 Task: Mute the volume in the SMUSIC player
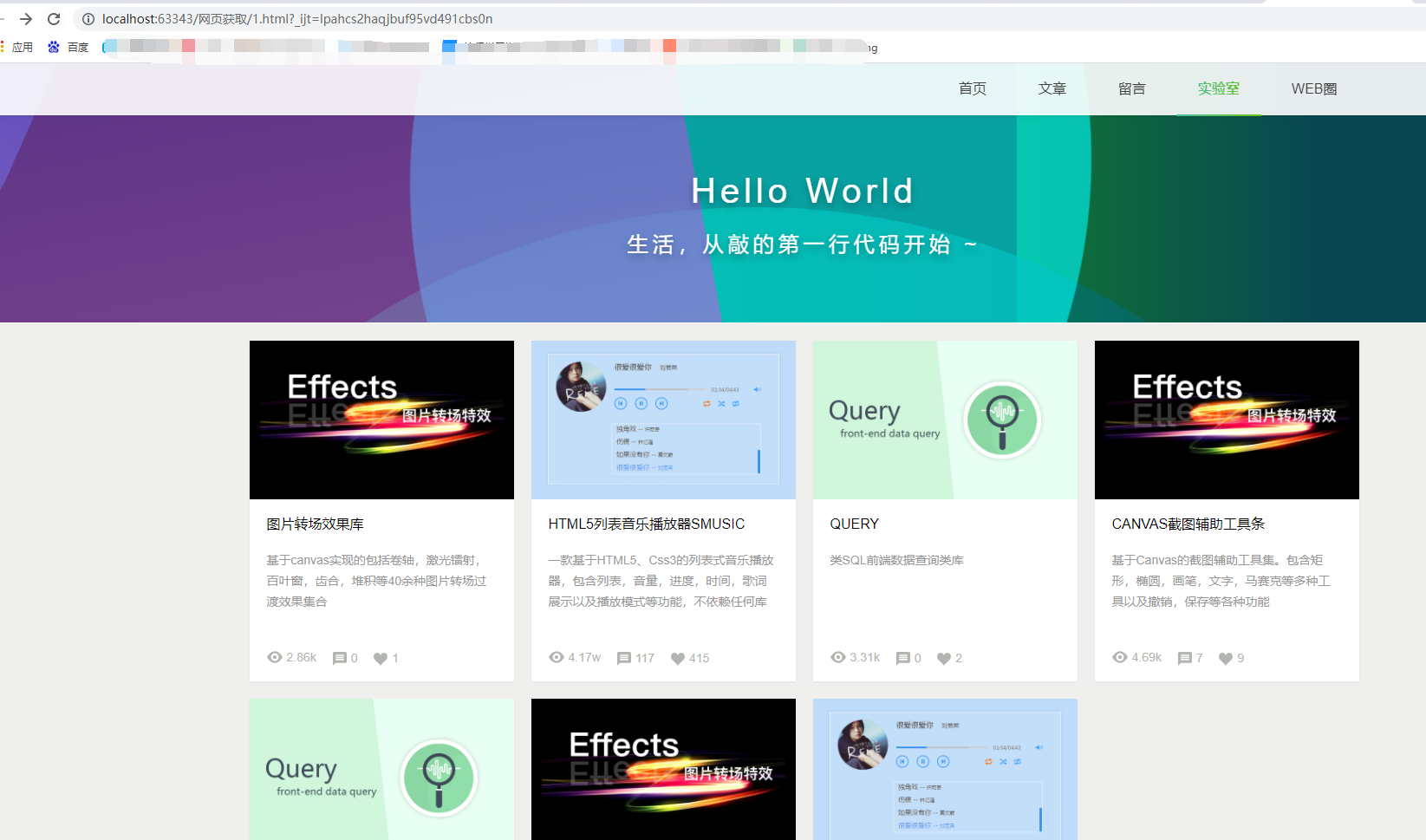pos(758,389)
